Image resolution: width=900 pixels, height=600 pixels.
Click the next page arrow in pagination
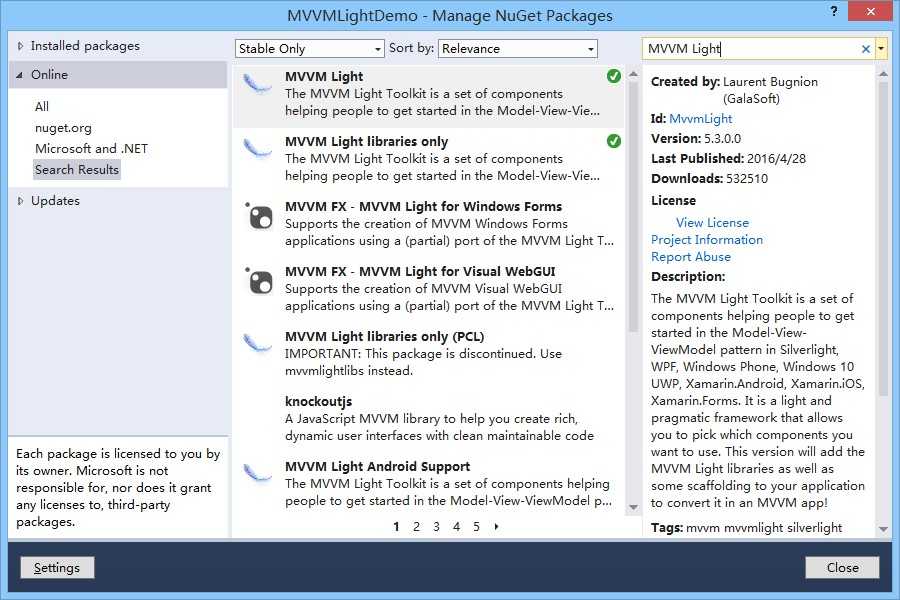pos(496,527)
